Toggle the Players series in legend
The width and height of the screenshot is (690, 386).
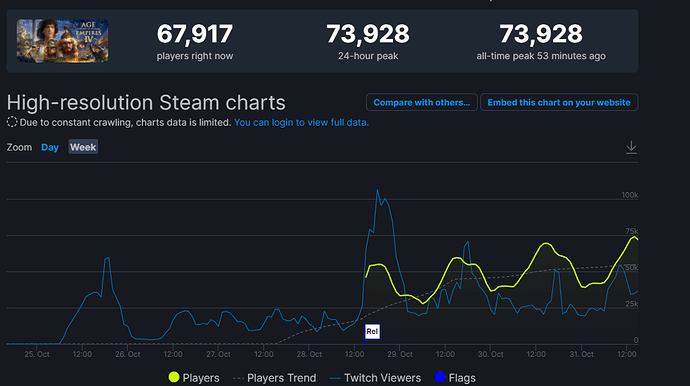pos(194,378)
